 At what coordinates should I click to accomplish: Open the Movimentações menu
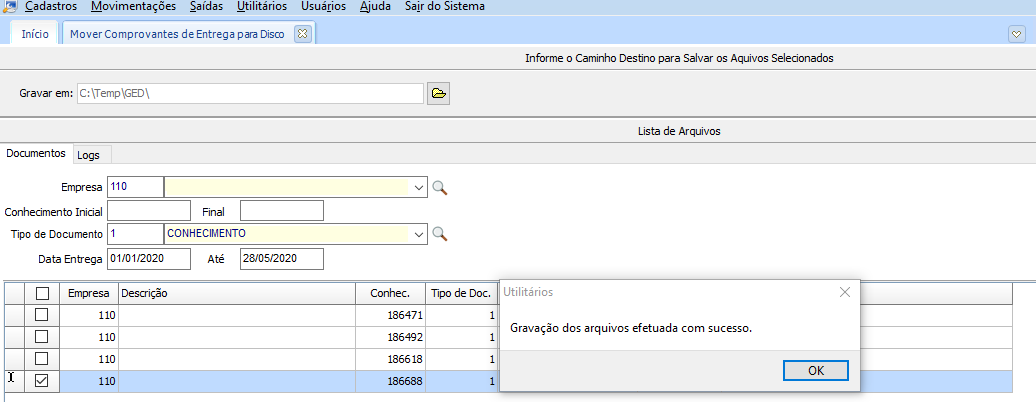coord(132,7)
